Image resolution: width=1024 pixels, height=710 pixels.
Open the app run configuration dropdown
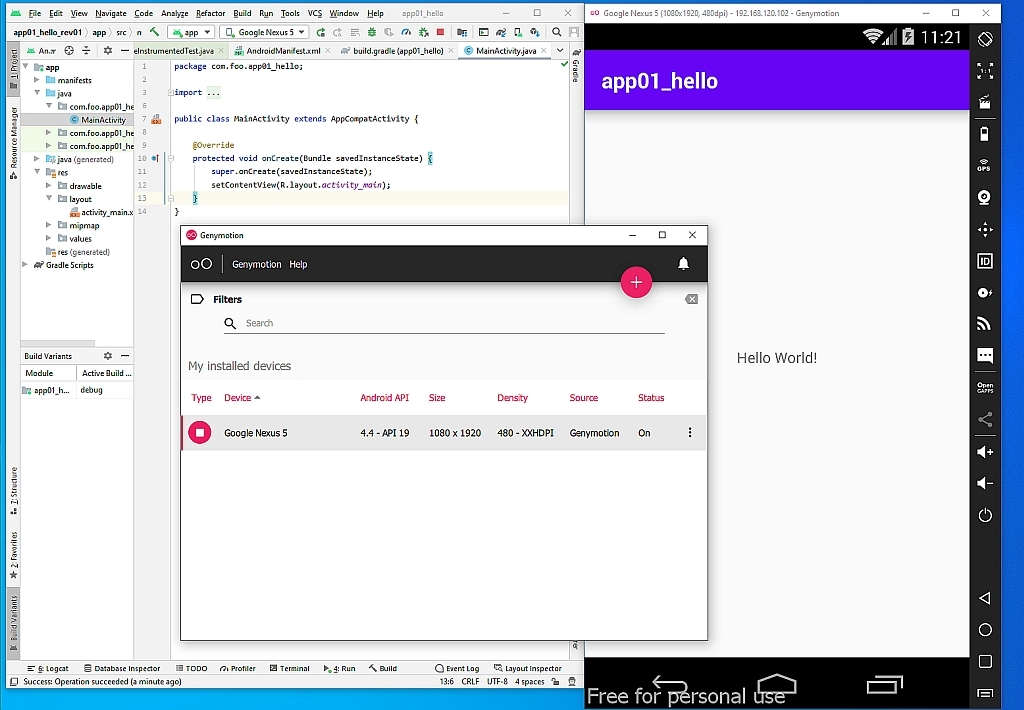coord(191,32)
